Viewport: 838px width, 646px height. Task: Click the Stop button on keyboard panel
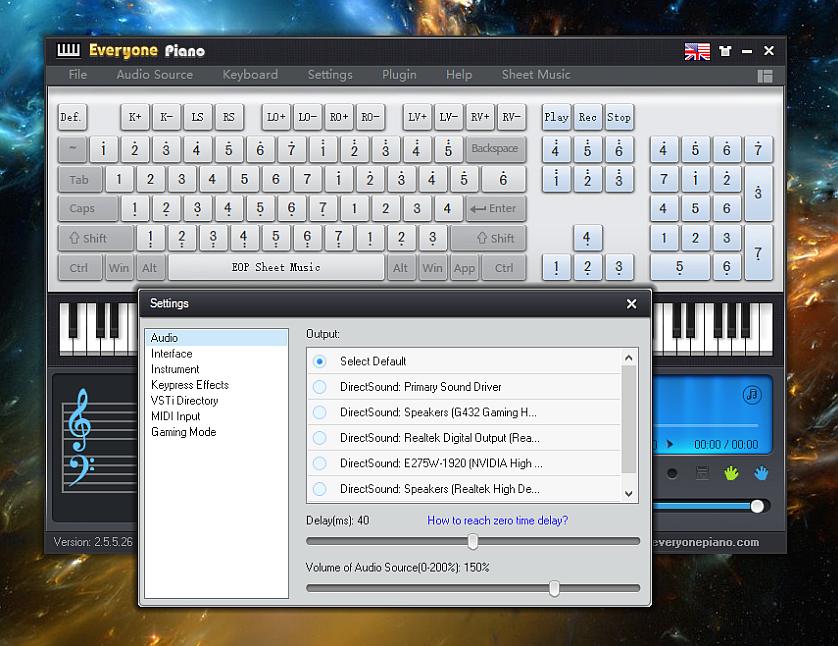coord(619,117)
